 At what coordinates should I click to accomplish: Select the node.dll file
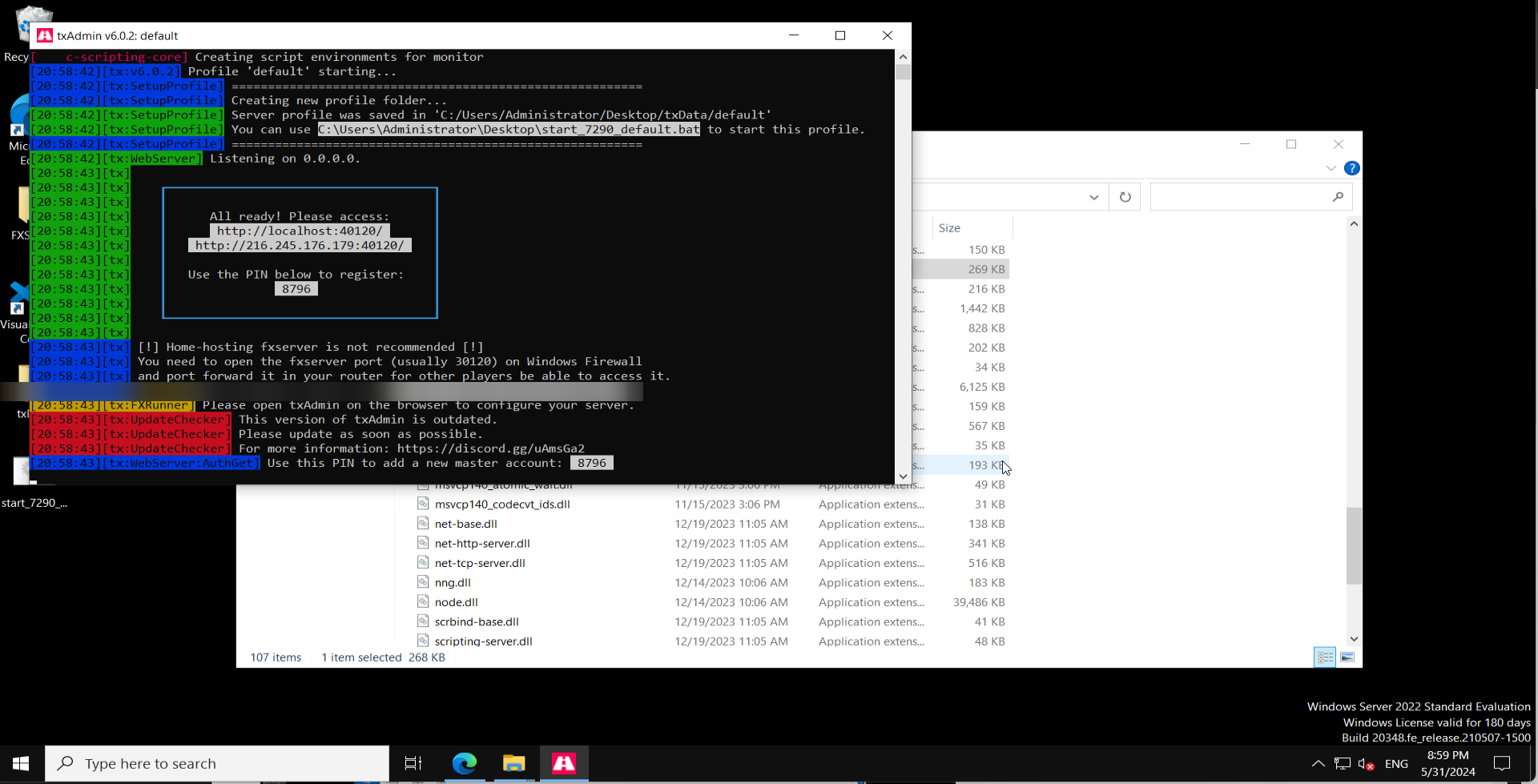coord(457,603)
